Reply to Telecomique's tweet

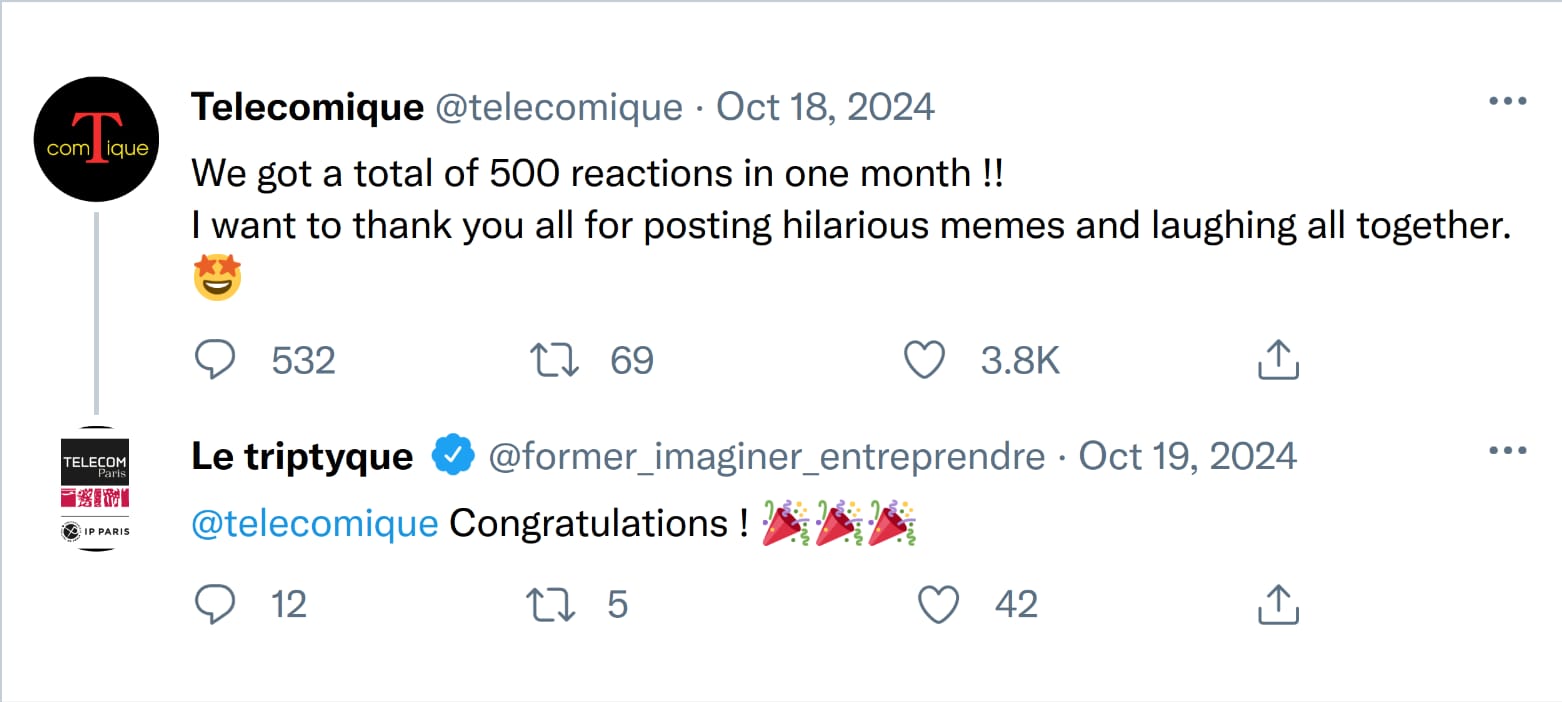click(214, 360)
